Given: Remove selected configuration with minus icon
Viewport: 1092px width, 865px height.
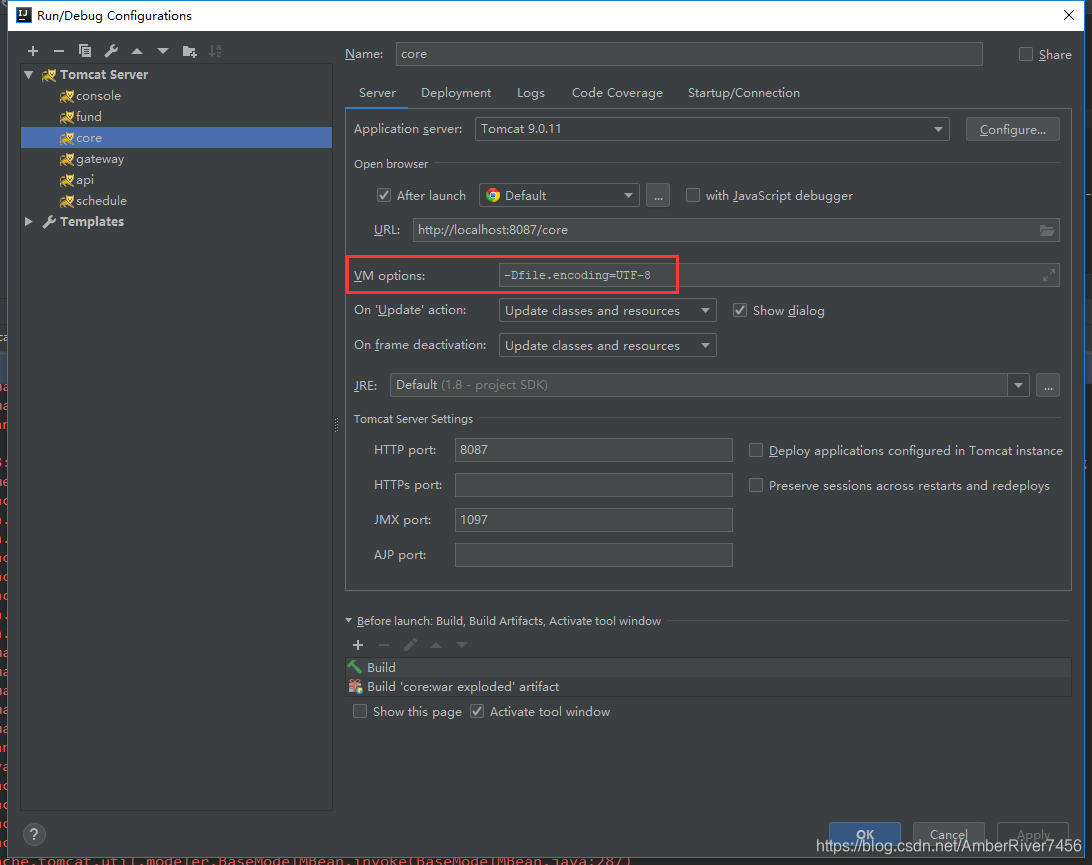Looking at the screenshot, I should pyautogui.click(x=58, y=51).
